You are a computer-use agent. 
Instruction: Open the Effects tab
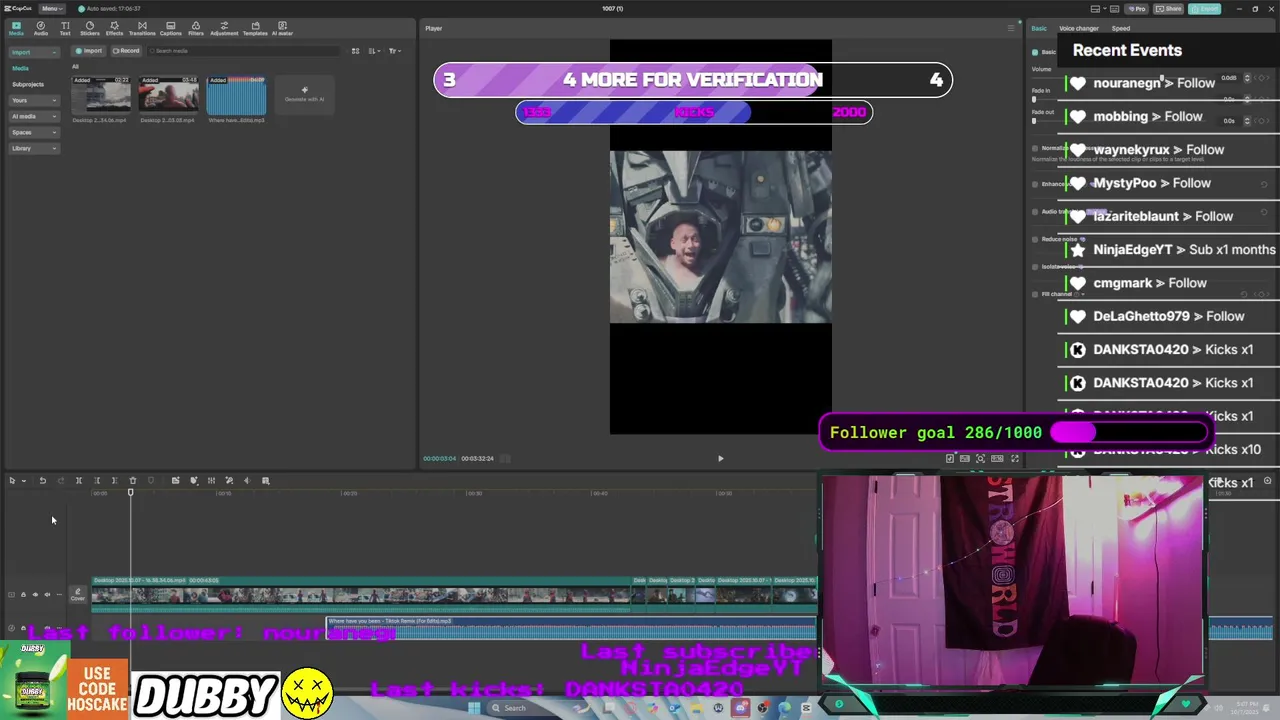tap(114, 28)
